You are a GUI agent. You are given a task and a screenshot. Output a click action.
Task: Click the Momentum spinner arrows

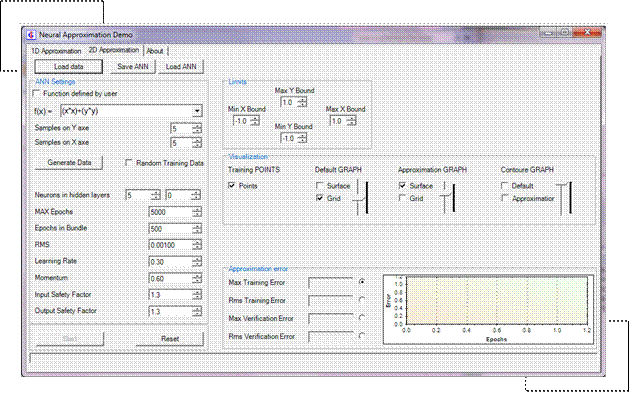(x=197, y=278)
